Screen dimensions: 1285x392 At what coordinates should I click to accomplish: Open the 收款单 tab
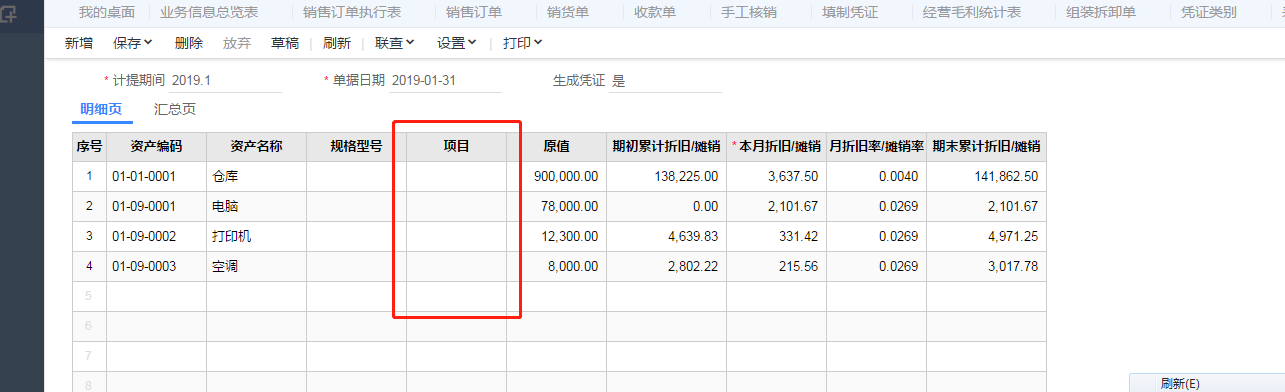coord(656,13)
